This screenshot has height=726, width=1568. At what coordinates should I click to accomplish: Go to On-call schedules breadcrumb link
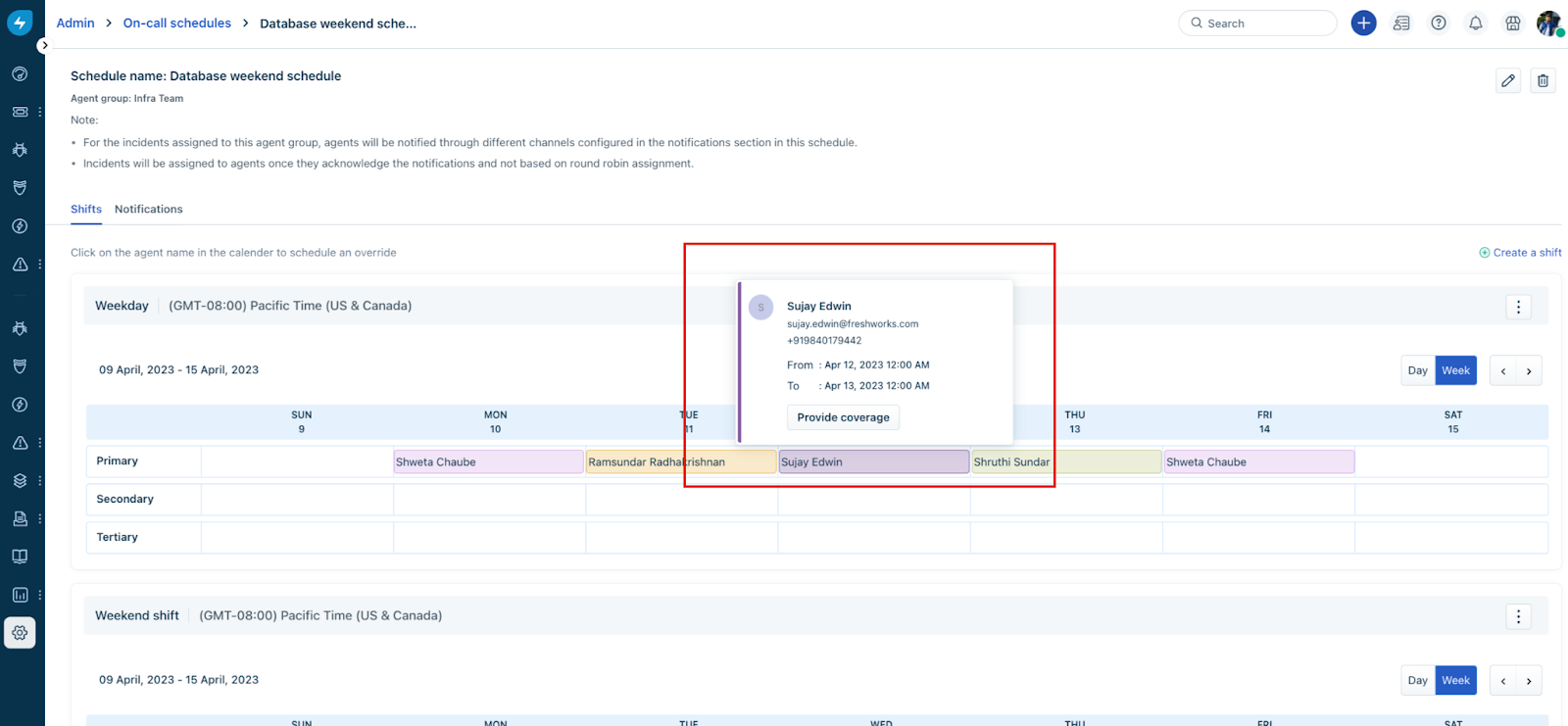[x=177, y=23]
